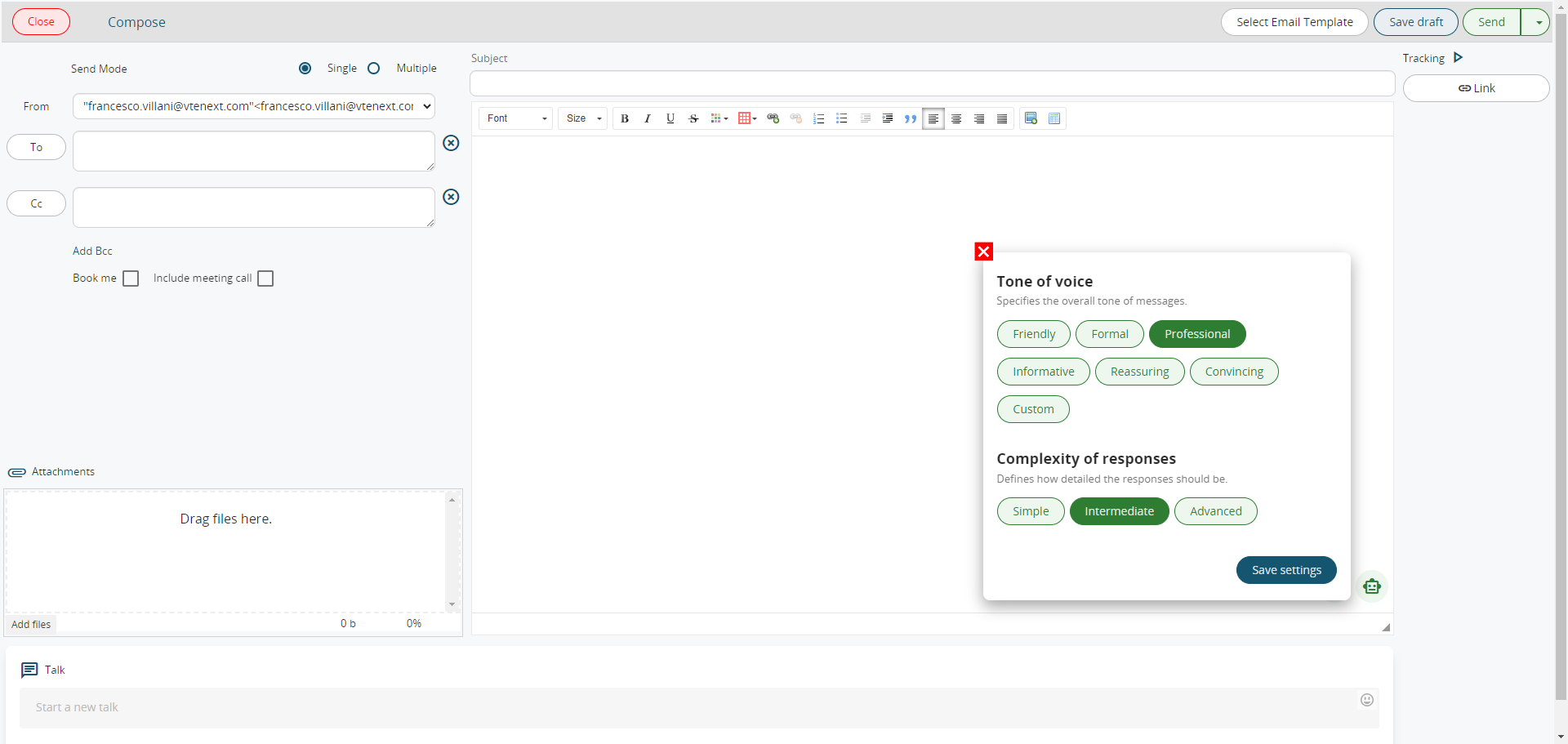Image resolution: width=1568 pixels, height=744 pixels.
Task: Select the Informative tone
Action: [x=1044, y=372]
